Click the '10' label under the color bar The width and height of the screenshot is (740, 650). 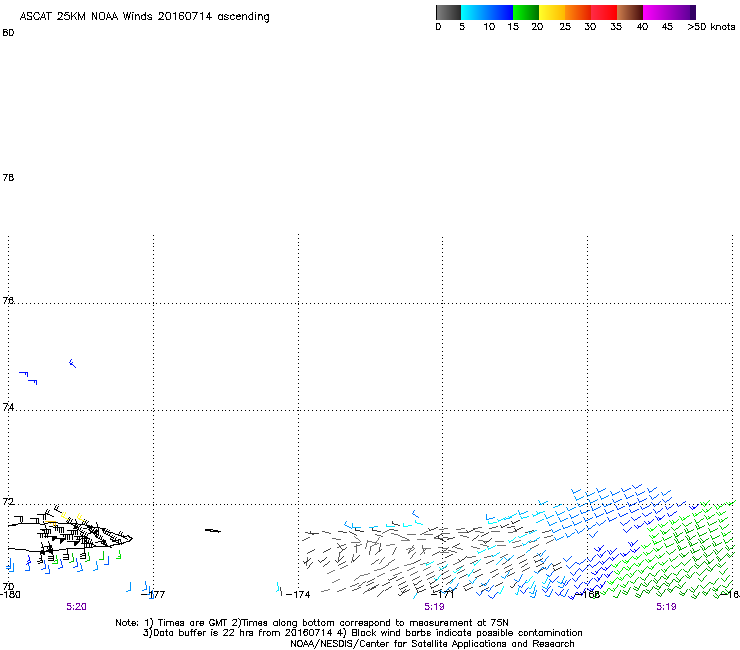click(489, 27)
